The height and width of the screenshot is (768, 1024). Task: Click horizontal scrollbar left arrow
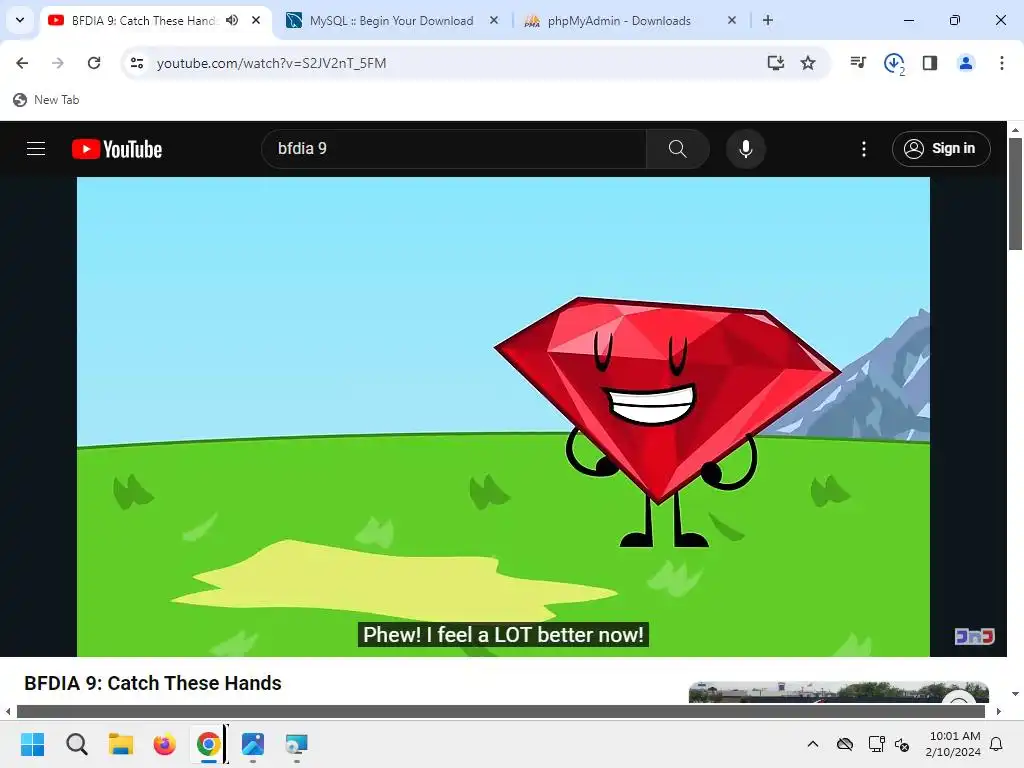coord(8,711)
